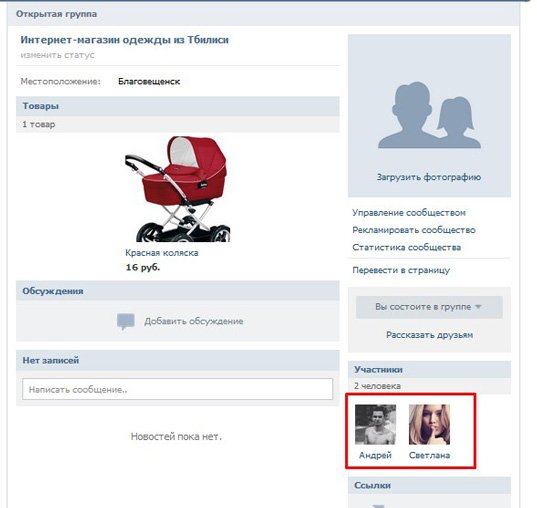The height and width of the screenshot is (508, 537).
Task: Click 'Добавить обсуждение' link
Action: pos(193,321)
